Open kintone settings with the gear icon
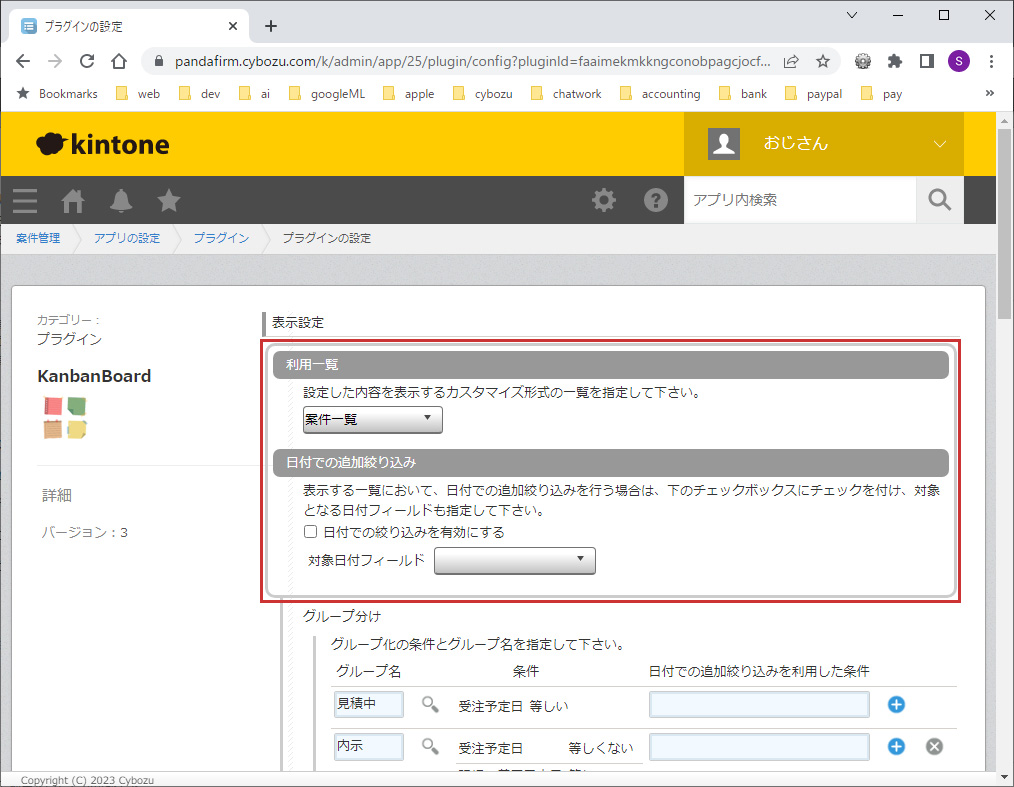This screenshot has height=787, width=1014. click(x=604, y=200)
